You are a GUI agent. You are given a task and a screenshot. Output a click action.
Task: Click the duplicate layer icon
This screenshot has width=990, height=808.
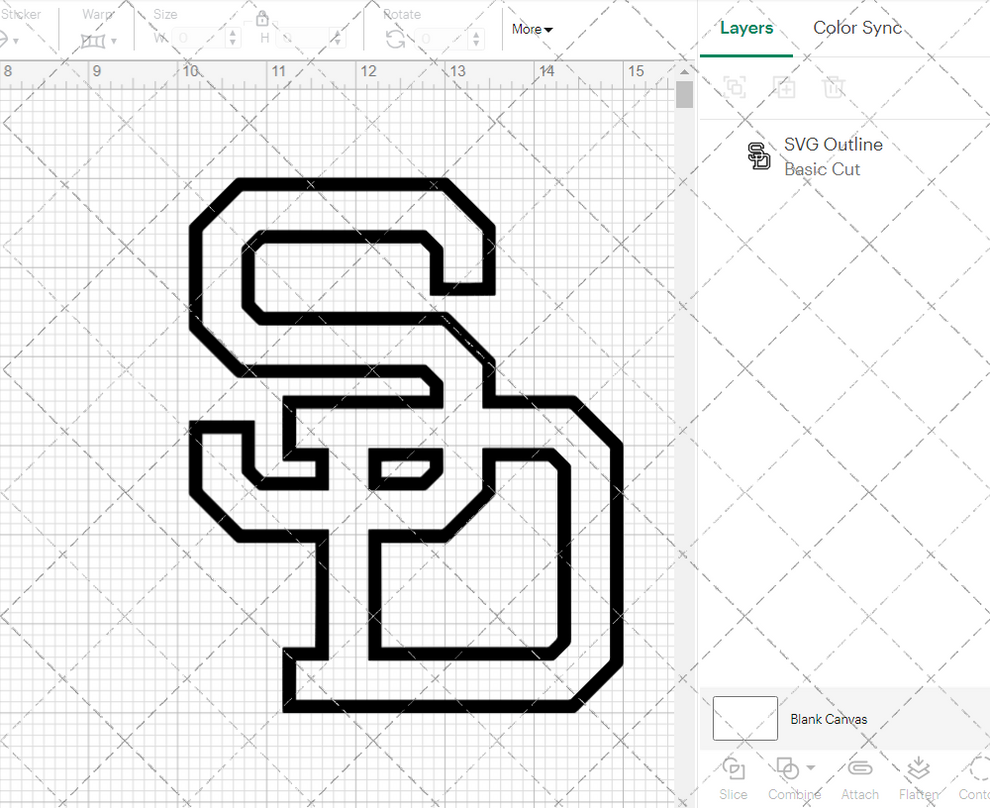point(784,87)
